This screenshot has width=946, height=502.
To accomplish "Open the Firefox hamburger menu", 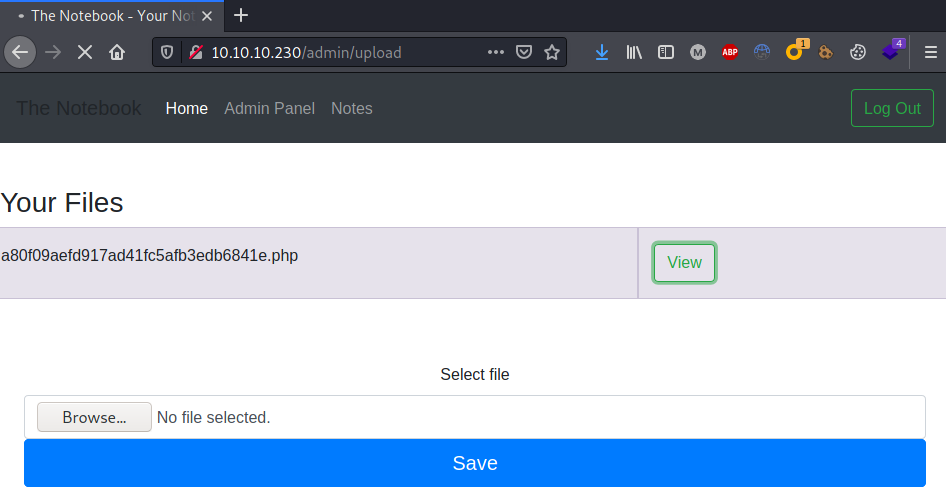I will [930, 52].
